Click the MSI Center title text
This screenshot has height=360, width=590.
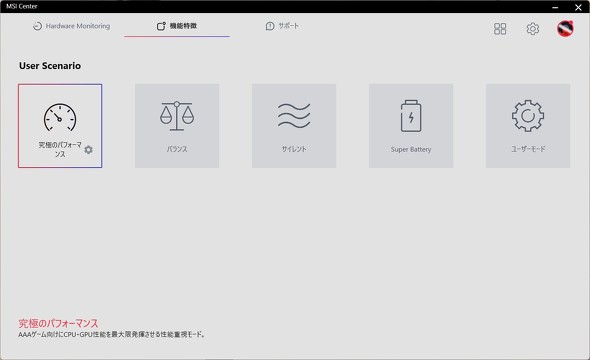[x=22, y=6]
